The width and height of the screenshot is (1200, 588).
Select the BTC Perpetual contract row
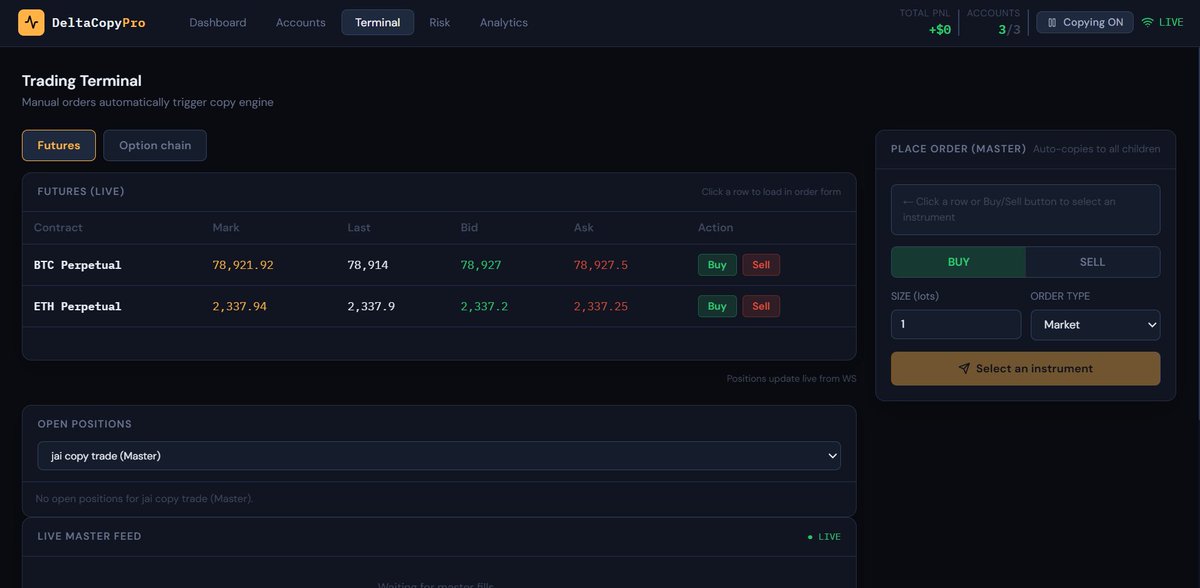coord(439,265)
